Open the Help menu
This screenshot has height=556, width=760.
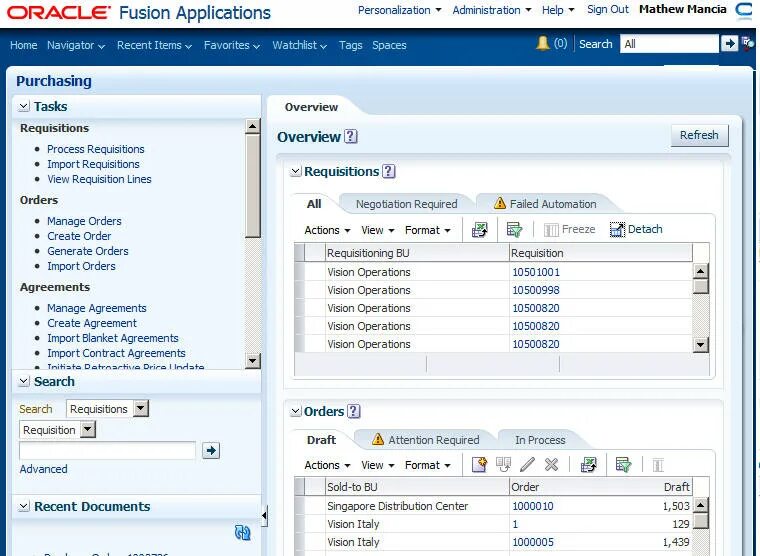click(558, 10)
